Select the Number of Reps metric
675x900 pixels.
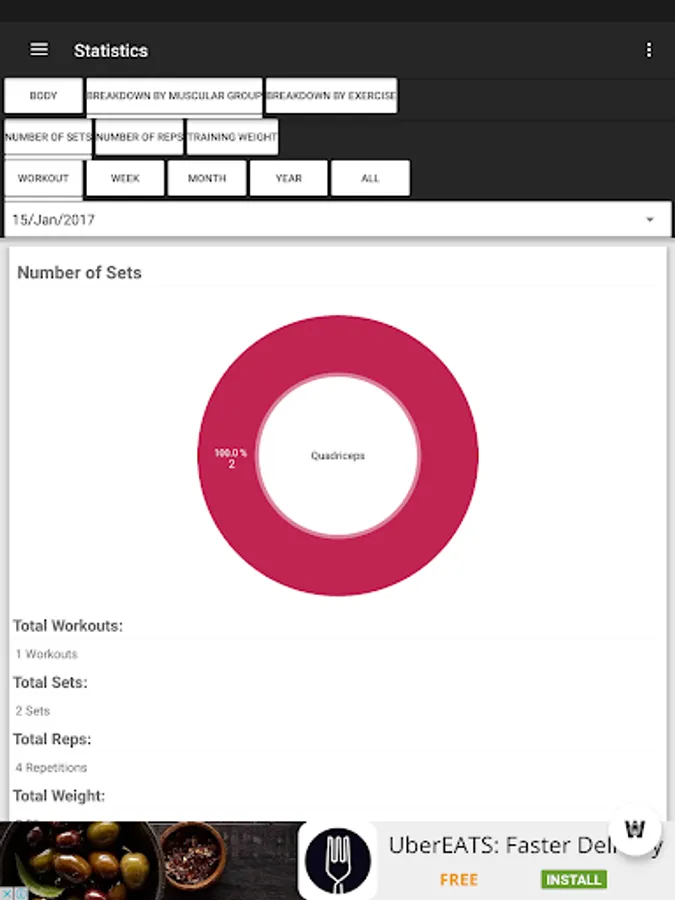point(139,137)
